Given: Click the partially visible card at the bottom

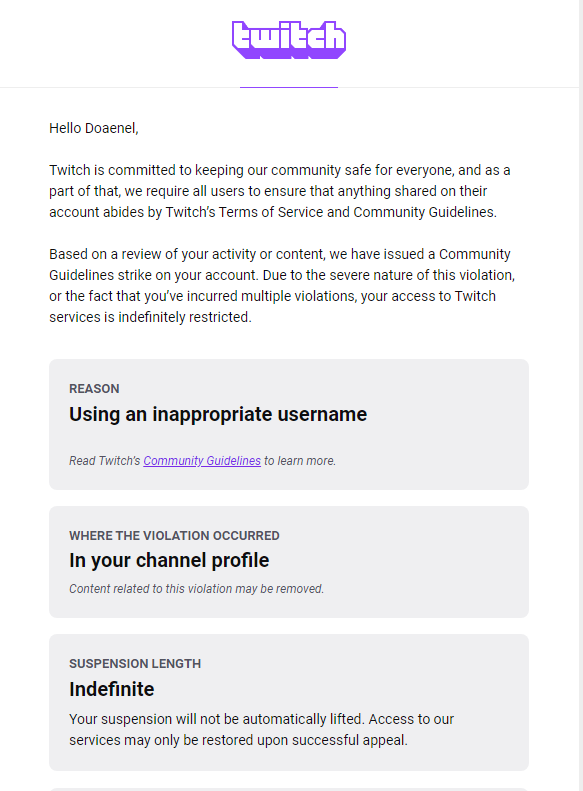Looking at the screenshot, I should 289,789.
